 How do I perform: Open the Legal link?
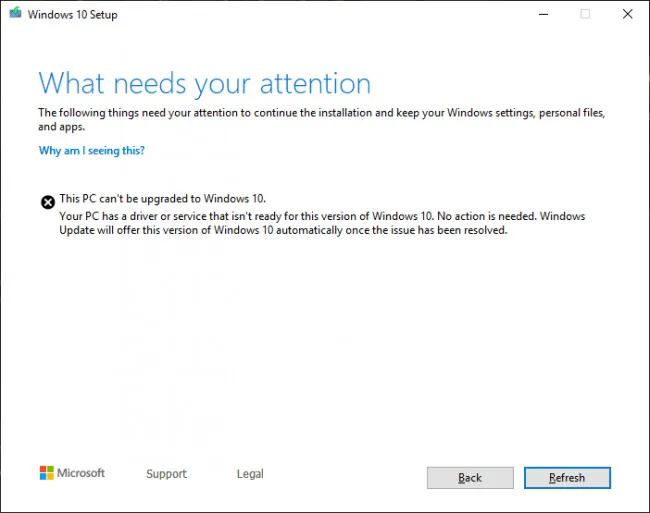[x=250, y=474]
